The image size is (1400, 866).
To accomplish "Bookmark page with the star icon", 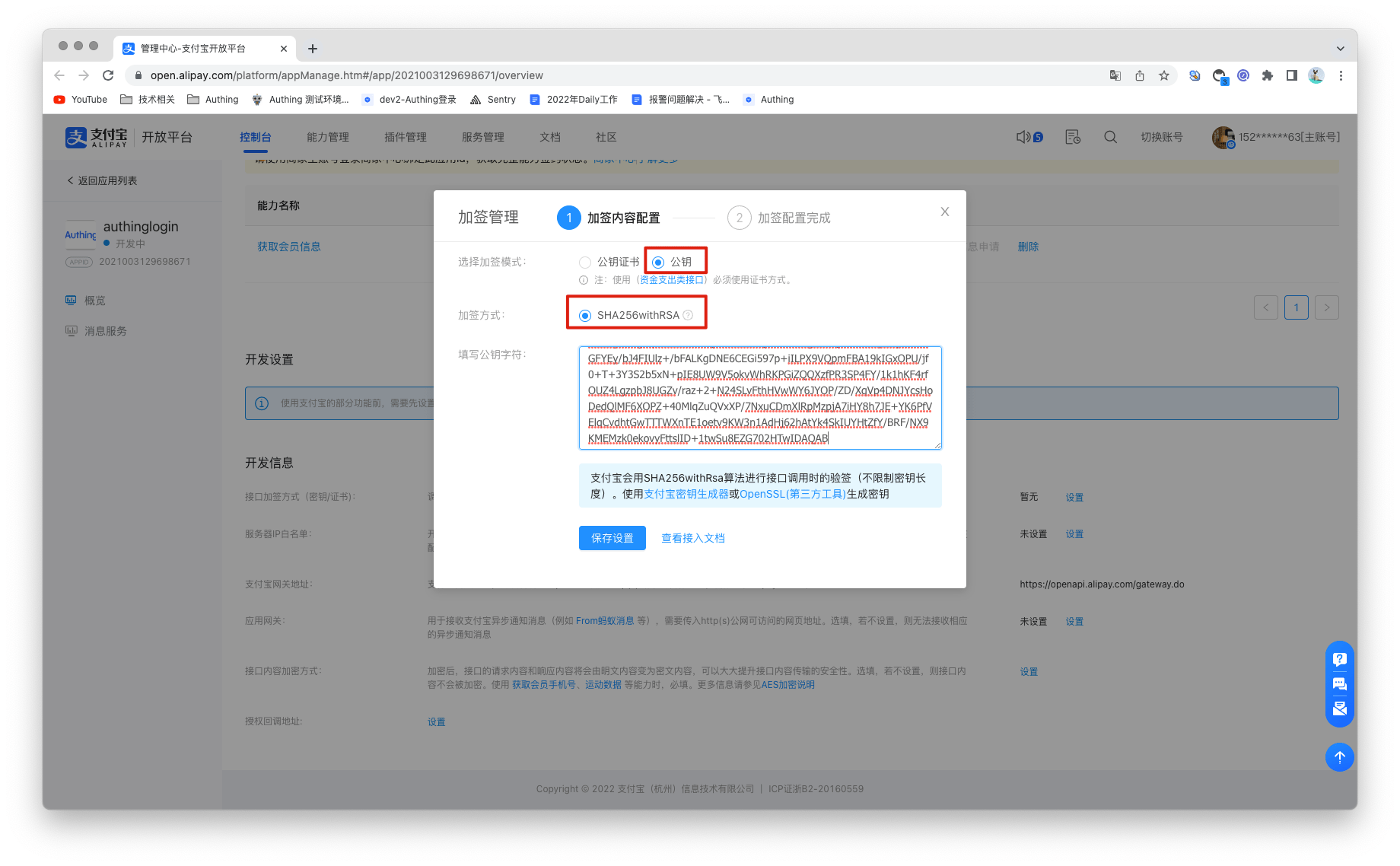I will (1163, 75).
